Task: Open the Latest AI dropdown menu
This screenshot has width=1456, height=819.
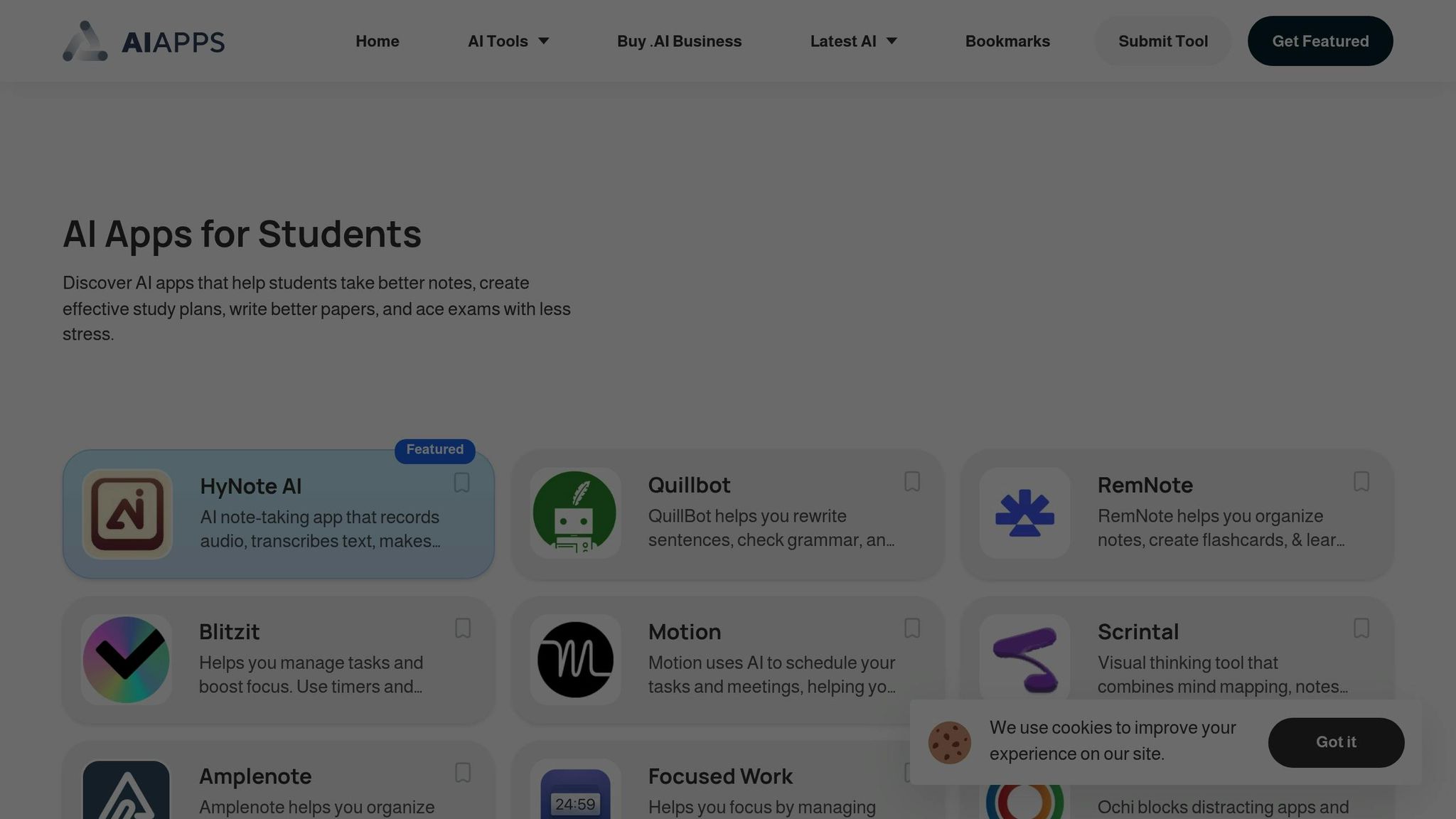Action: pos(853,41)
